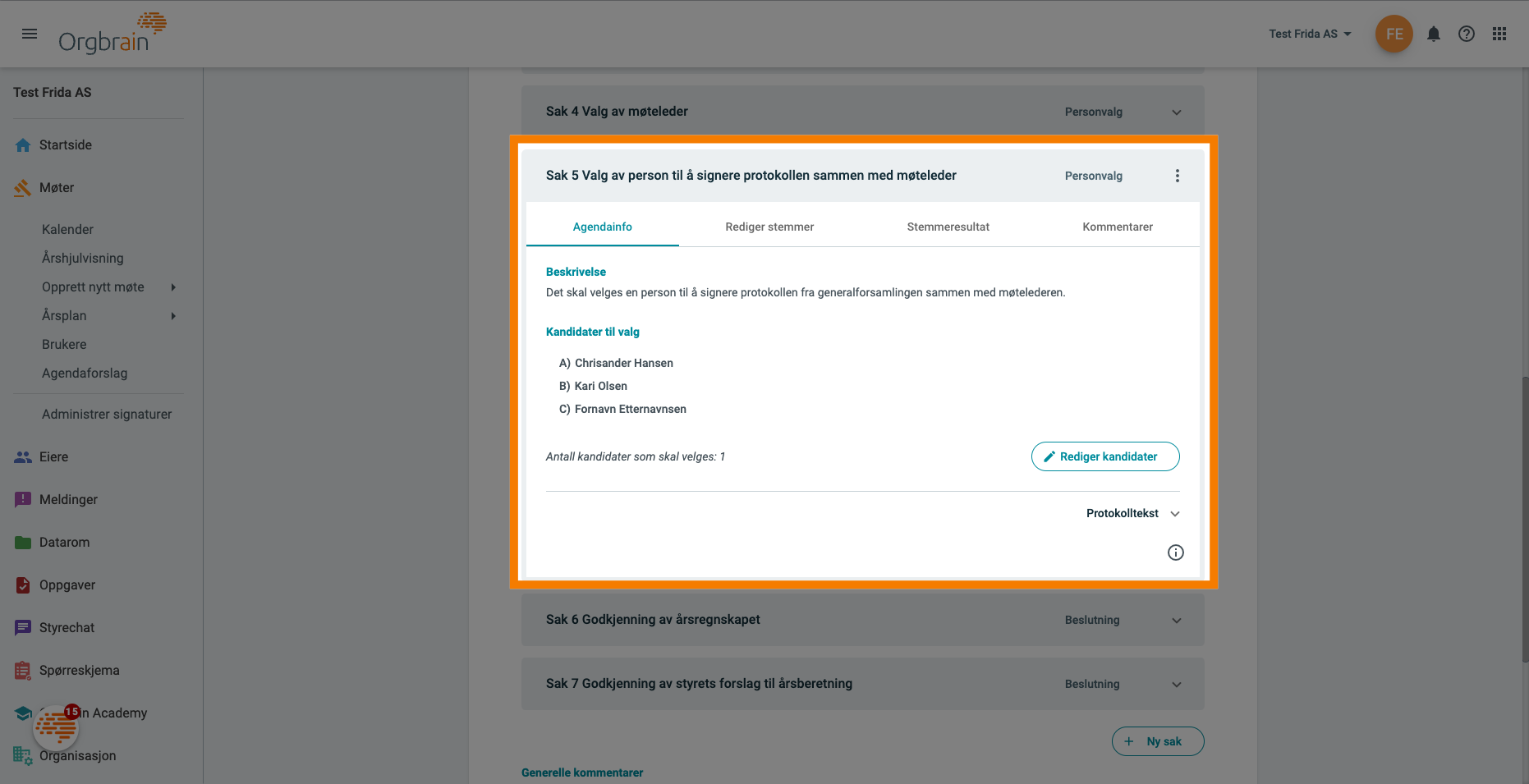Expand the Opprett nytt møte submenu

173,287
